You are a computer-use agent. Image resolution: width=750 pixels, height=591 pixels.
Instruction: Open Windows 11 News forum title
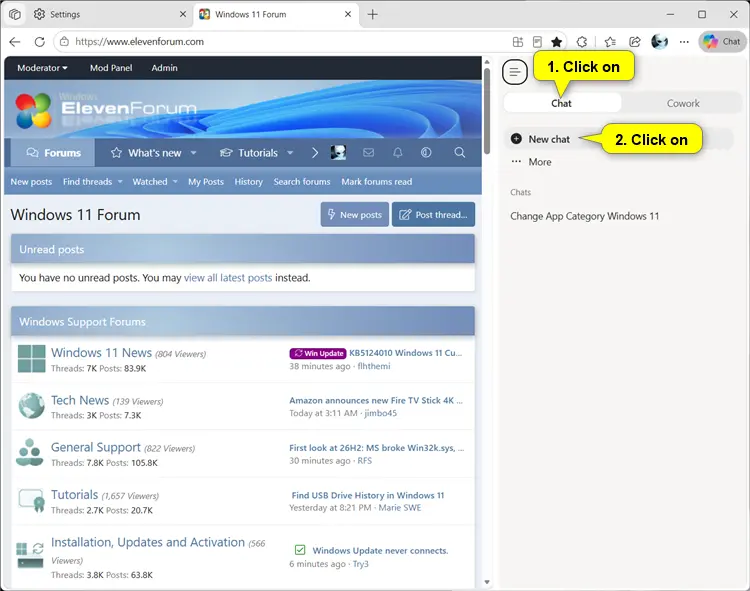point(101,352)
